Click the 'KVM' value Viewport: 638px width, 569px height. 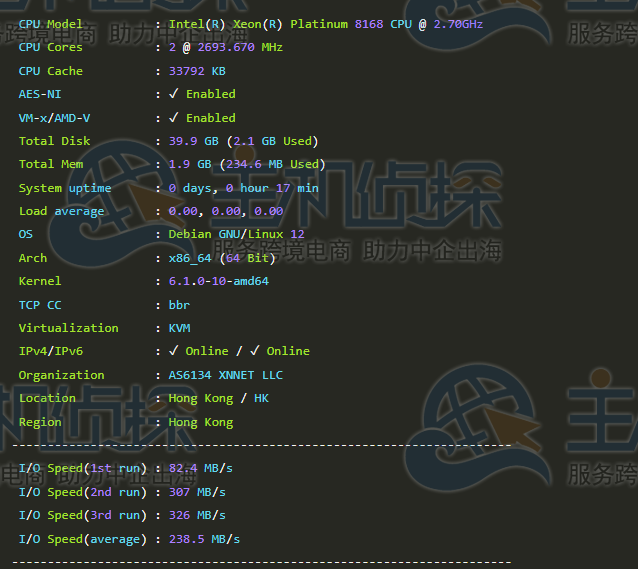(179, 328)
